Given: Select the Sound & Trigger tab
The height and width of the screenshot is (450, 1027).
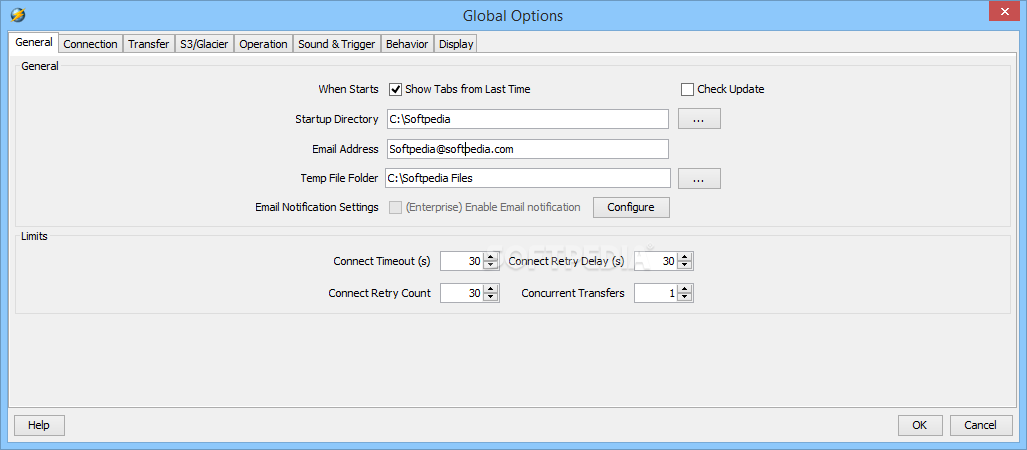Looking at the screenshot, I should [336, 44].
